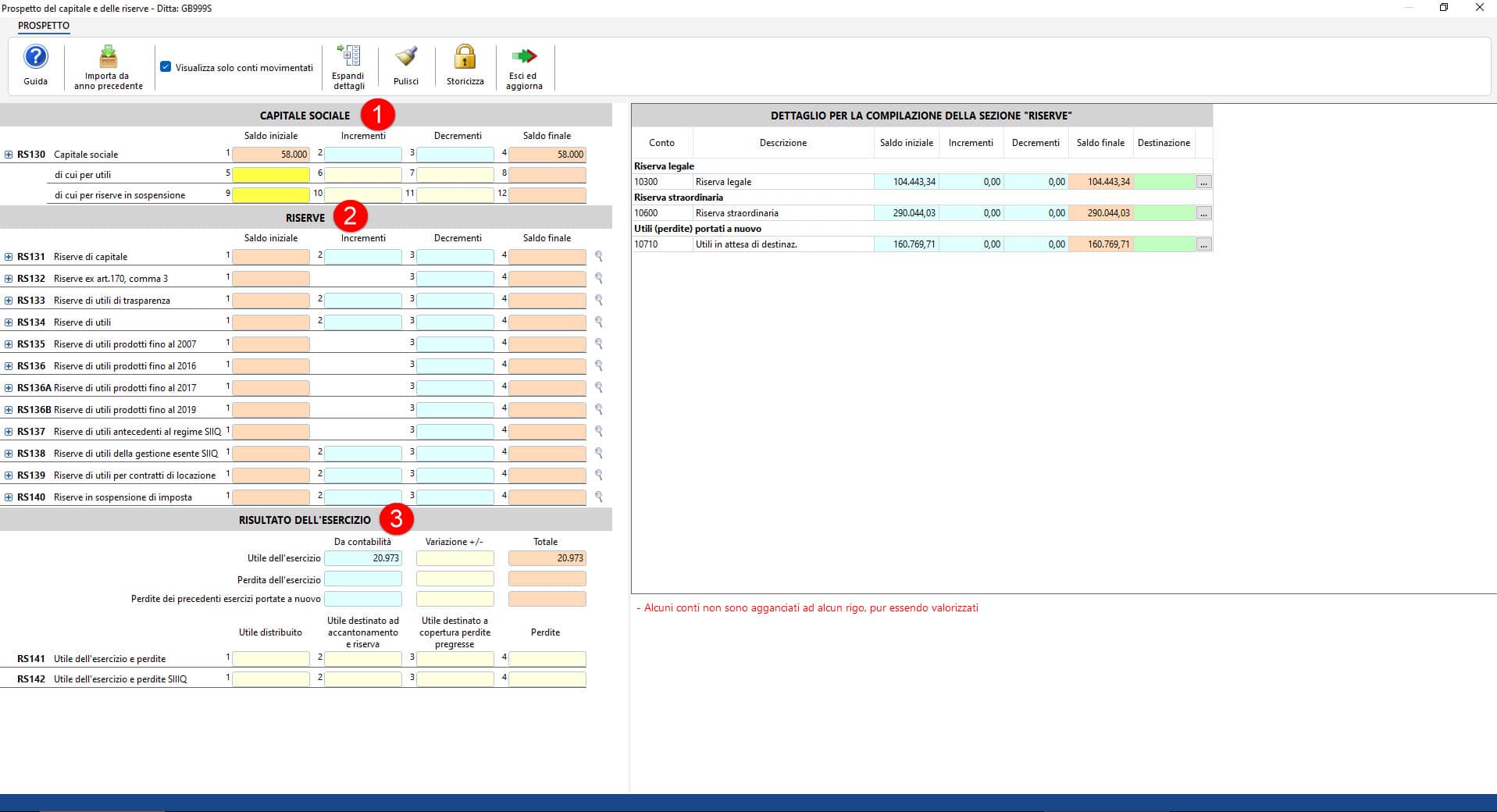Toggle Visualizza solo conti movimentati checkbox
1497x812 pixels.
[166, 67]
